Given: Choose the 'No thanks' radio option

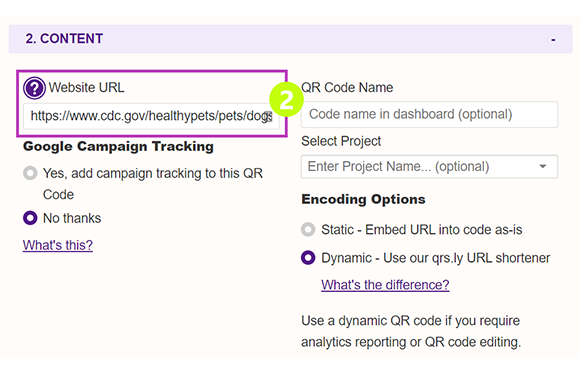Looking at the screenshot, I should tap(30, 218).
